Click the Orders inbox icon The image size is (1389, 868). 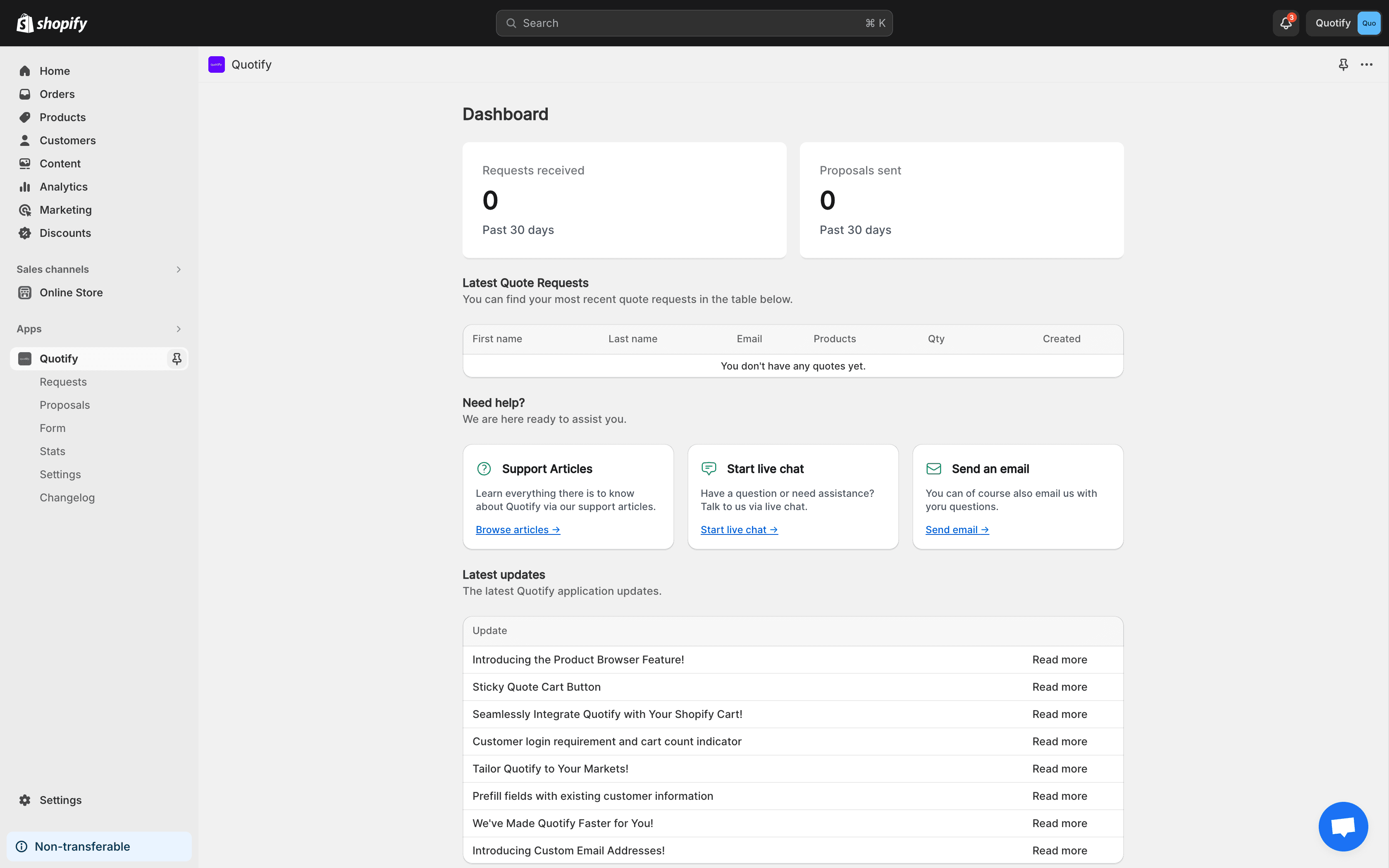pos(25,93)
